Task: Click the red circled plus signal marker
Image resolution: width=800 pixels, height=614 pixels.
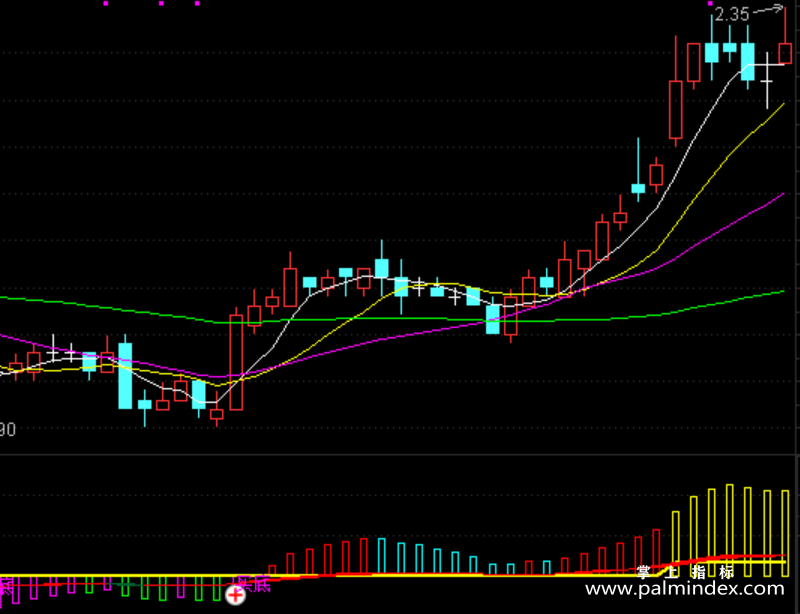Action: click(235, 595)
